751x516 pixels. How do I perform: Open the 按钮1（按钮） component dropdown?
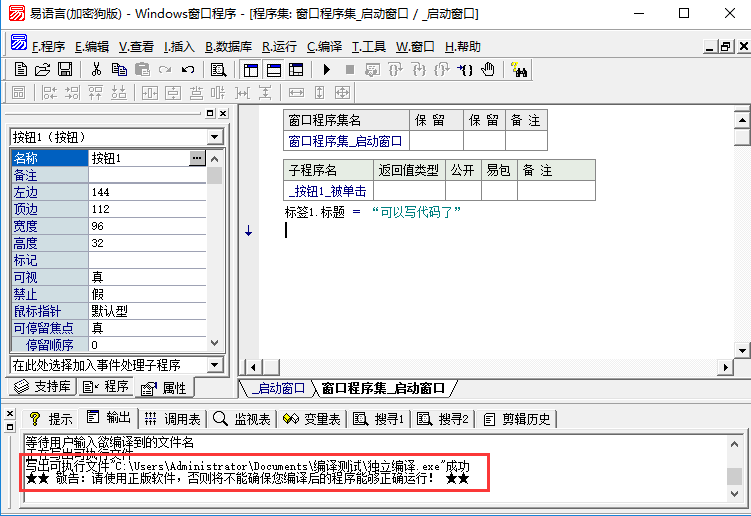[215, 137]
